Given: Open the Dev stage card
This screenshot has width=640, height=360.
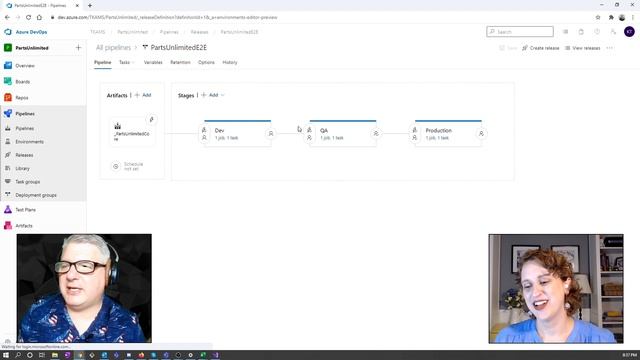Looking at the screenshot, I should coord(238,133).
